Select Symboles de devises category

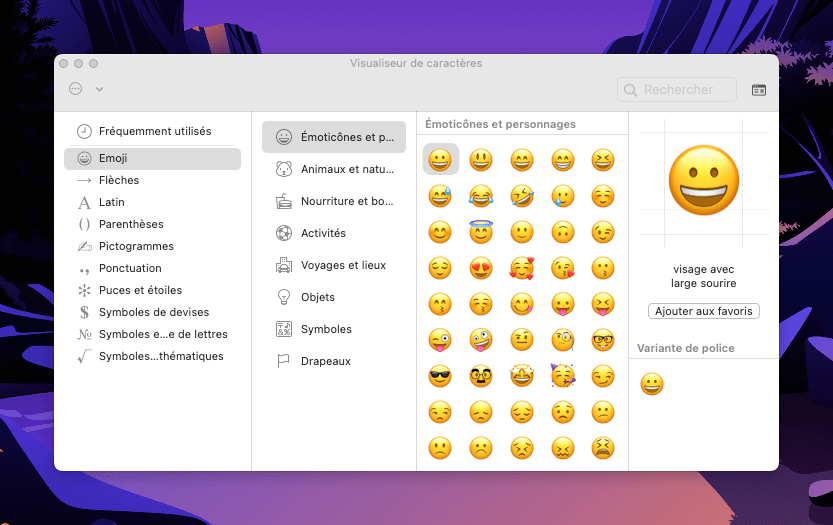[154, 312]
